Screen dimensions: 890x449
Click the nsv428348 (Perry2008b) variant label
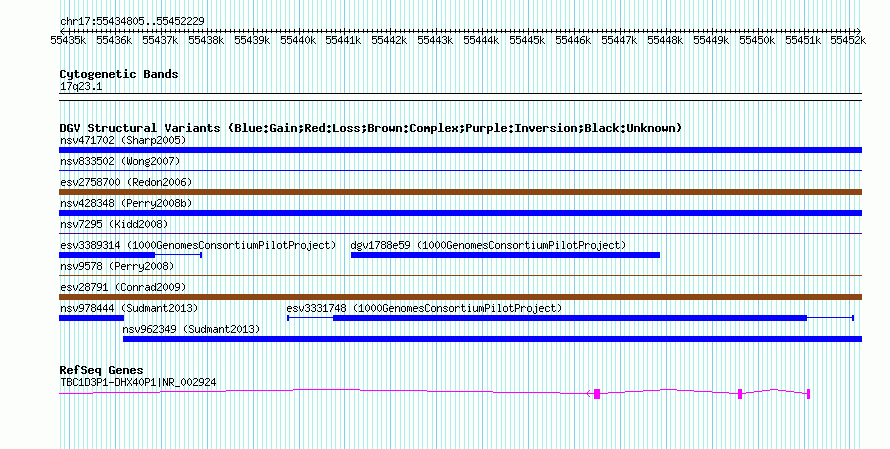(126, 203)
